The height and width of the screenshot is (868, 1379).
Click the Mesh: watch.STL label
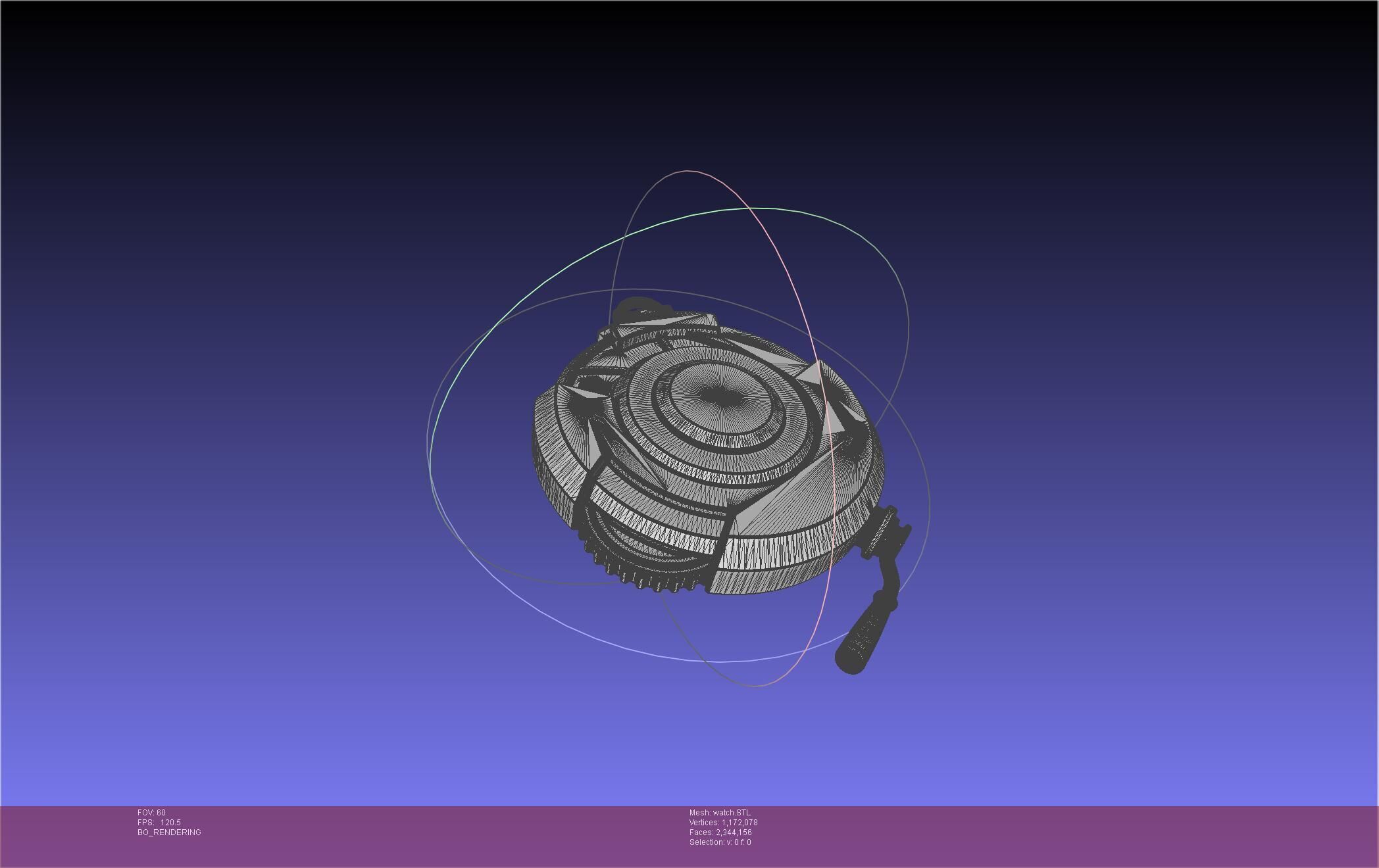720,813
